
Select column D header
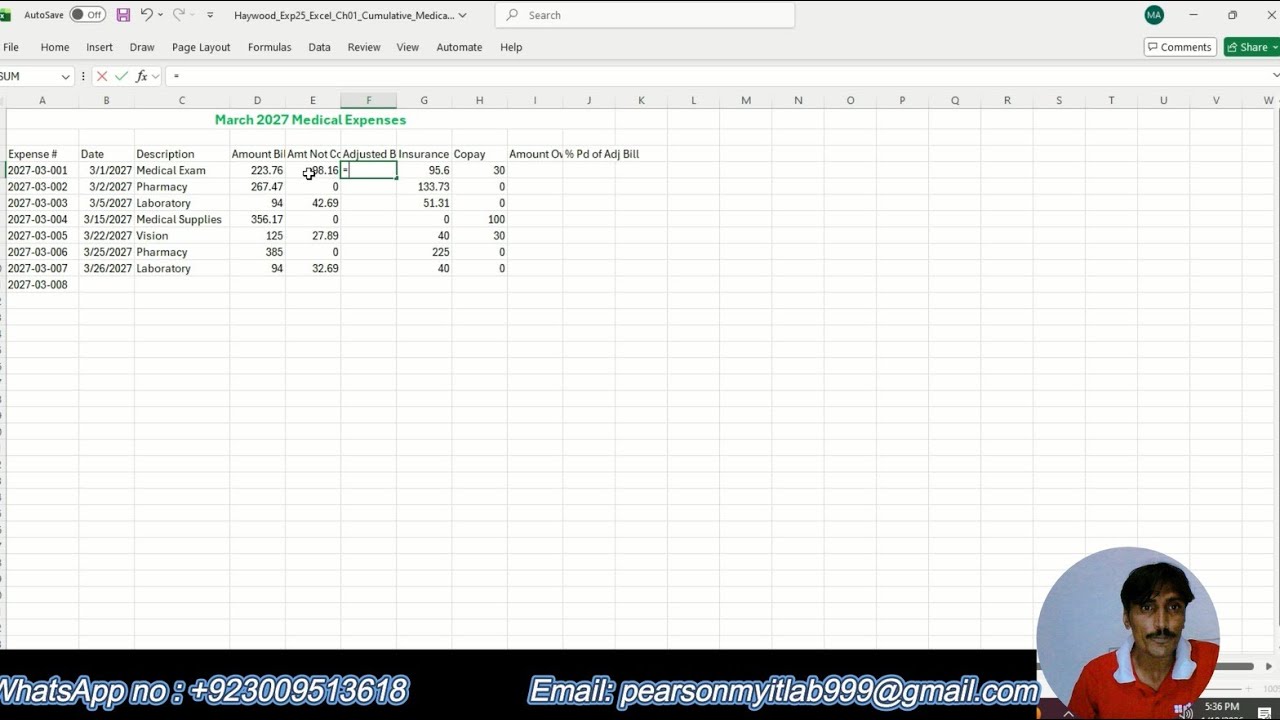[x=257, y=100]
